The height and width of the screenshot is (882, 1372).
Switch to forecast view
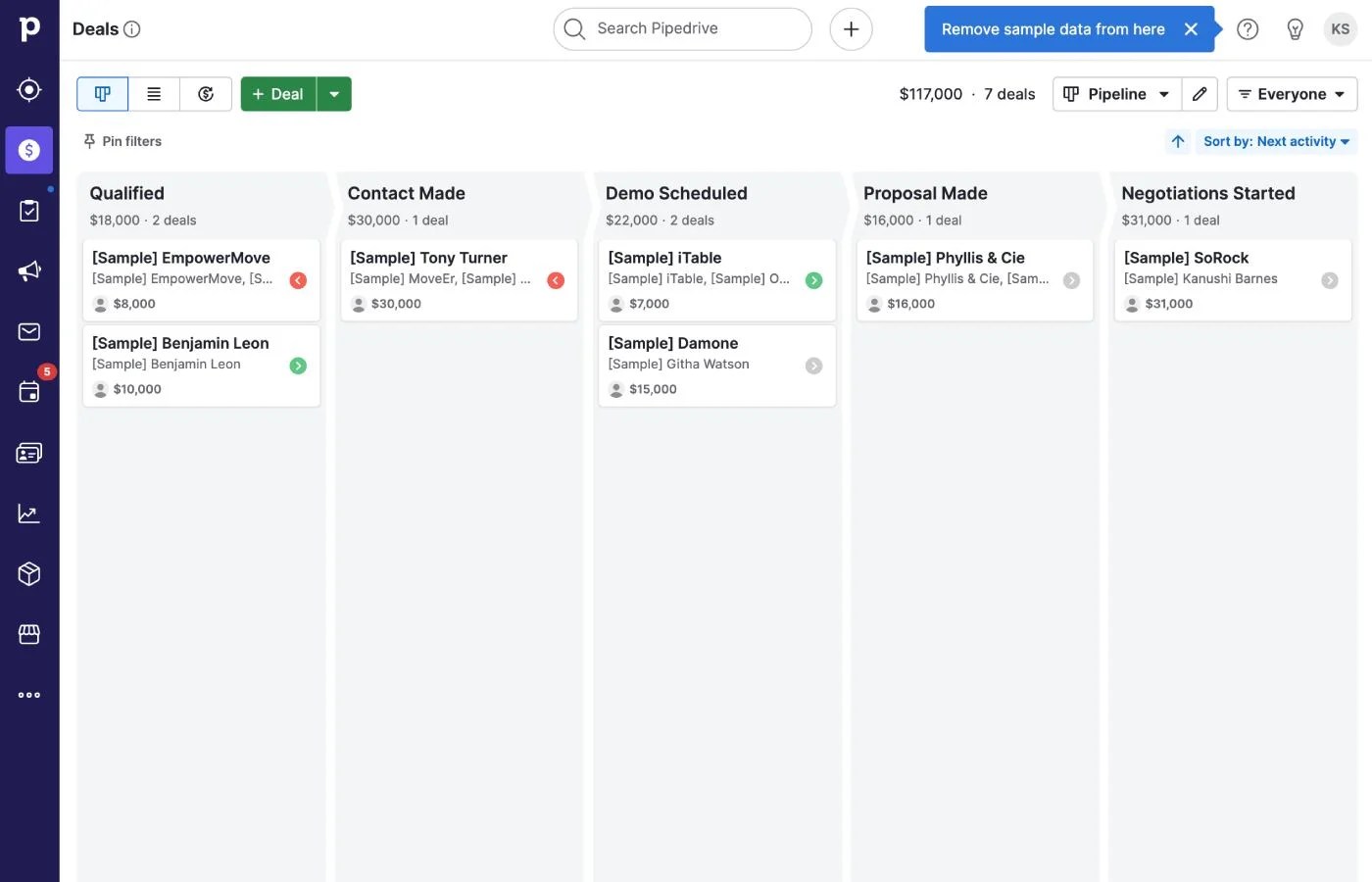[206, 94]
